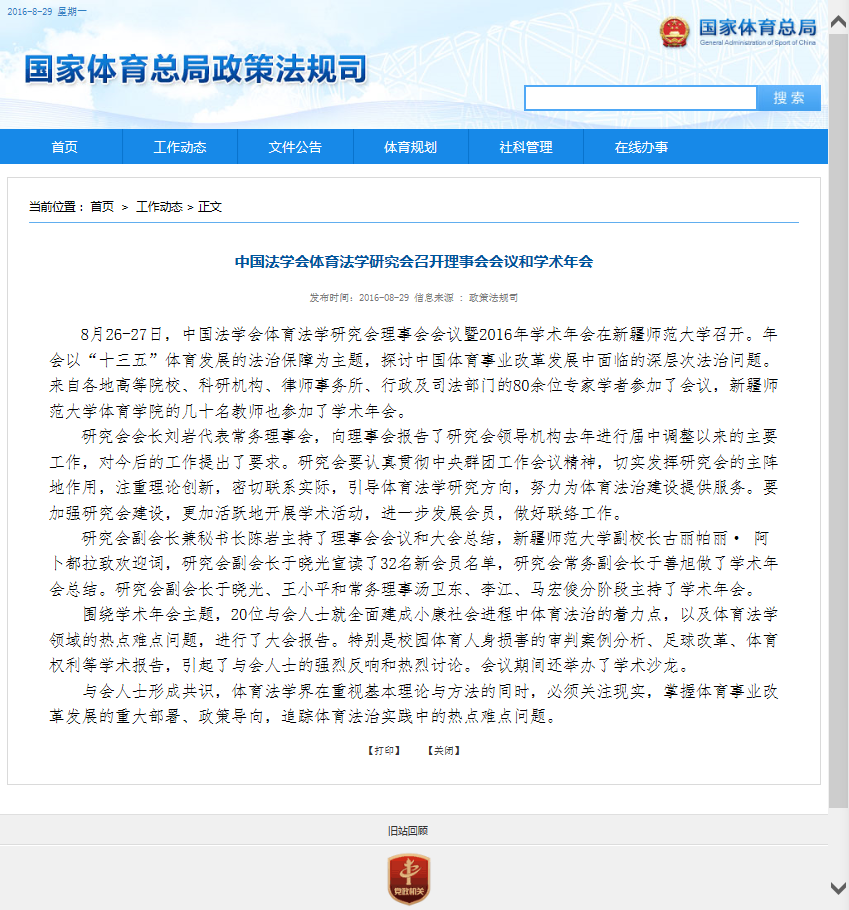Click the 搜索 search button
849x910 pixels.
[x=789, y=98]
